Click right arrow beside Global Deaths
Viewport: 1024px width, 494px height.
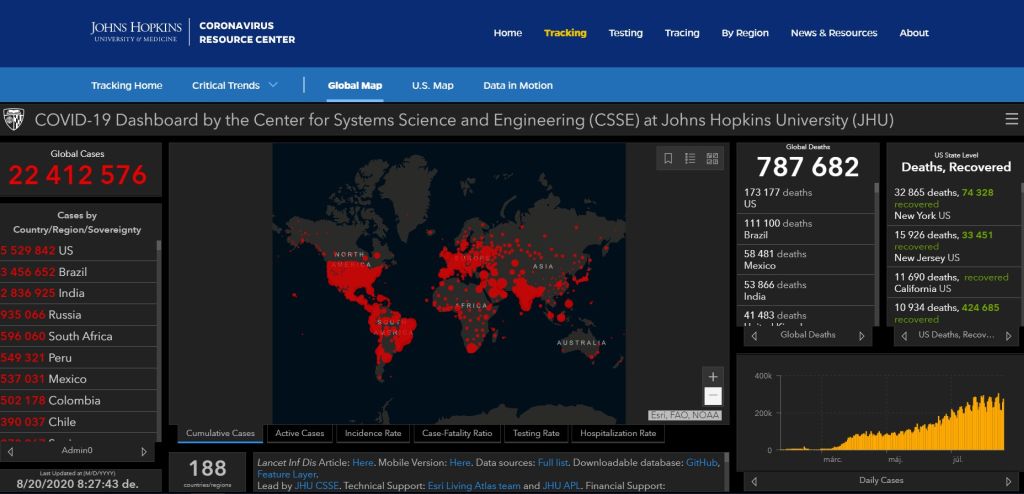click(861, 336)
